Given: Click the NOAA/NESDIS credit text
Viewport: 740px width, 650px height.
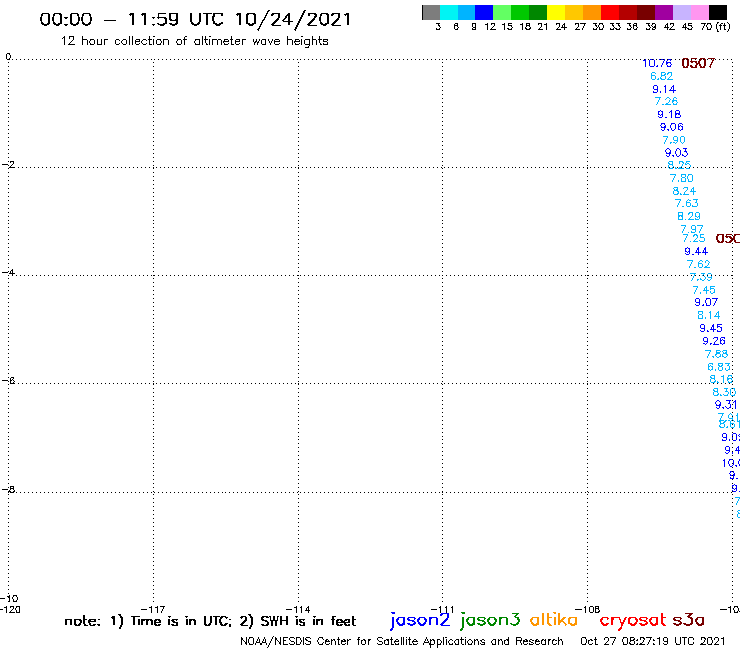Looking at the screenshot, I should pyautogui.click(x=402, y=642).
